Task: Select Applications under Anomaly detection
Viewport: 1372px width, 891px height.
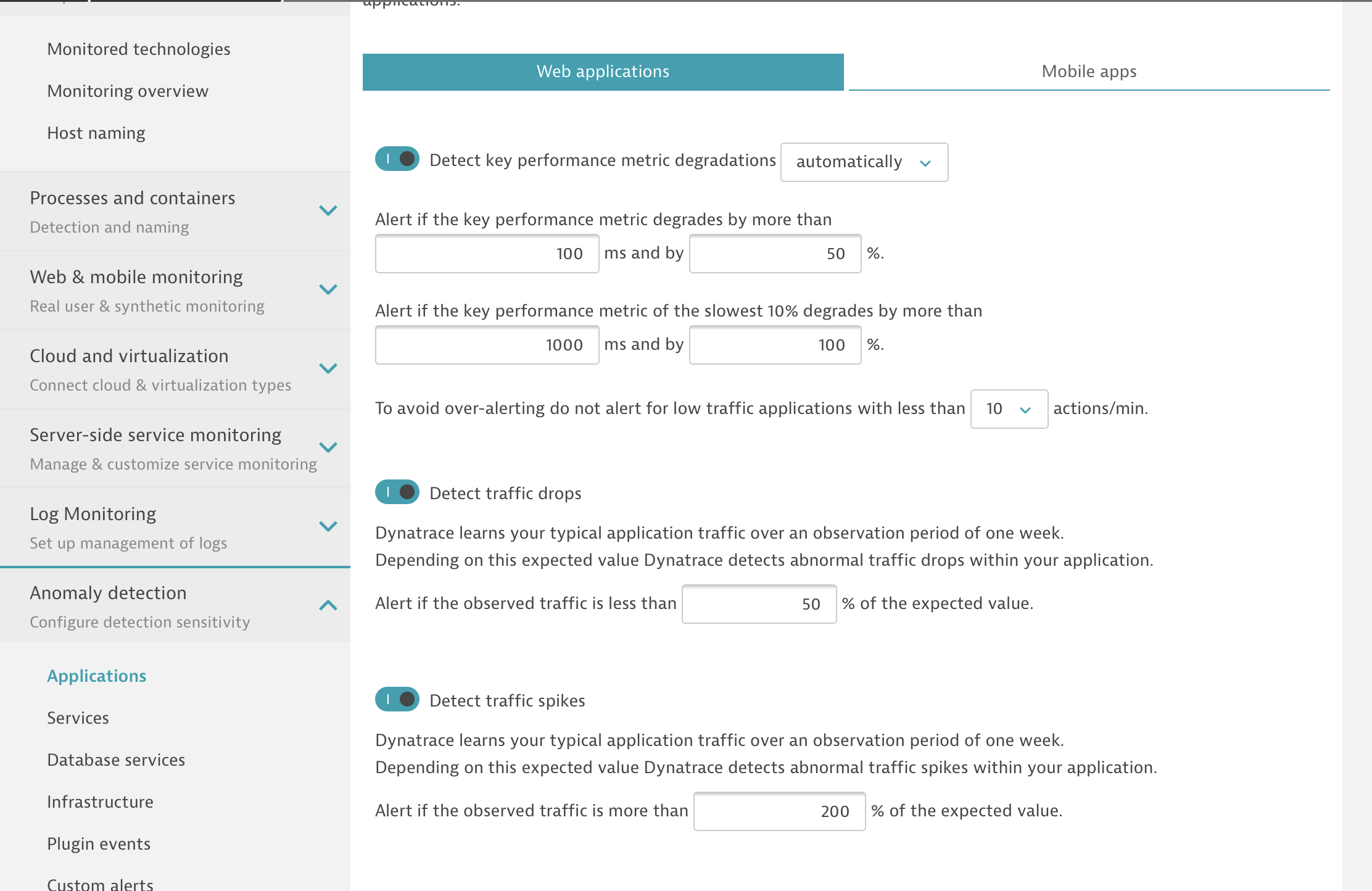Action: tap(97, 676)
